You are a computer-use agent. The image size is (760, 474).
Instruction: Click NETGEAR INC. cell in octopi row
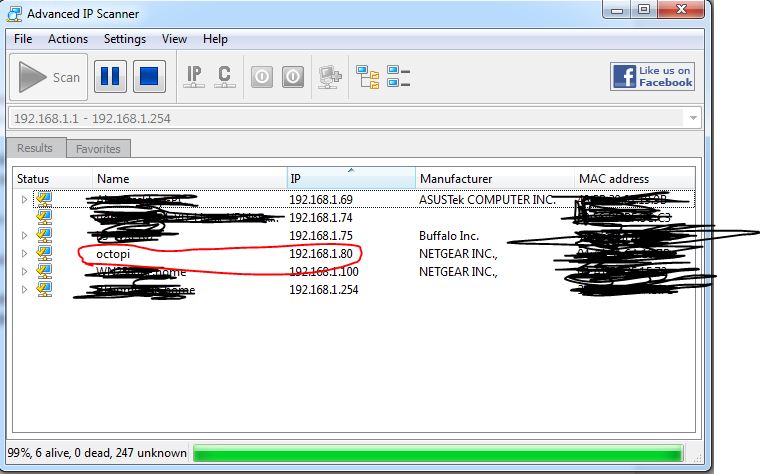[x=458, y=253]
